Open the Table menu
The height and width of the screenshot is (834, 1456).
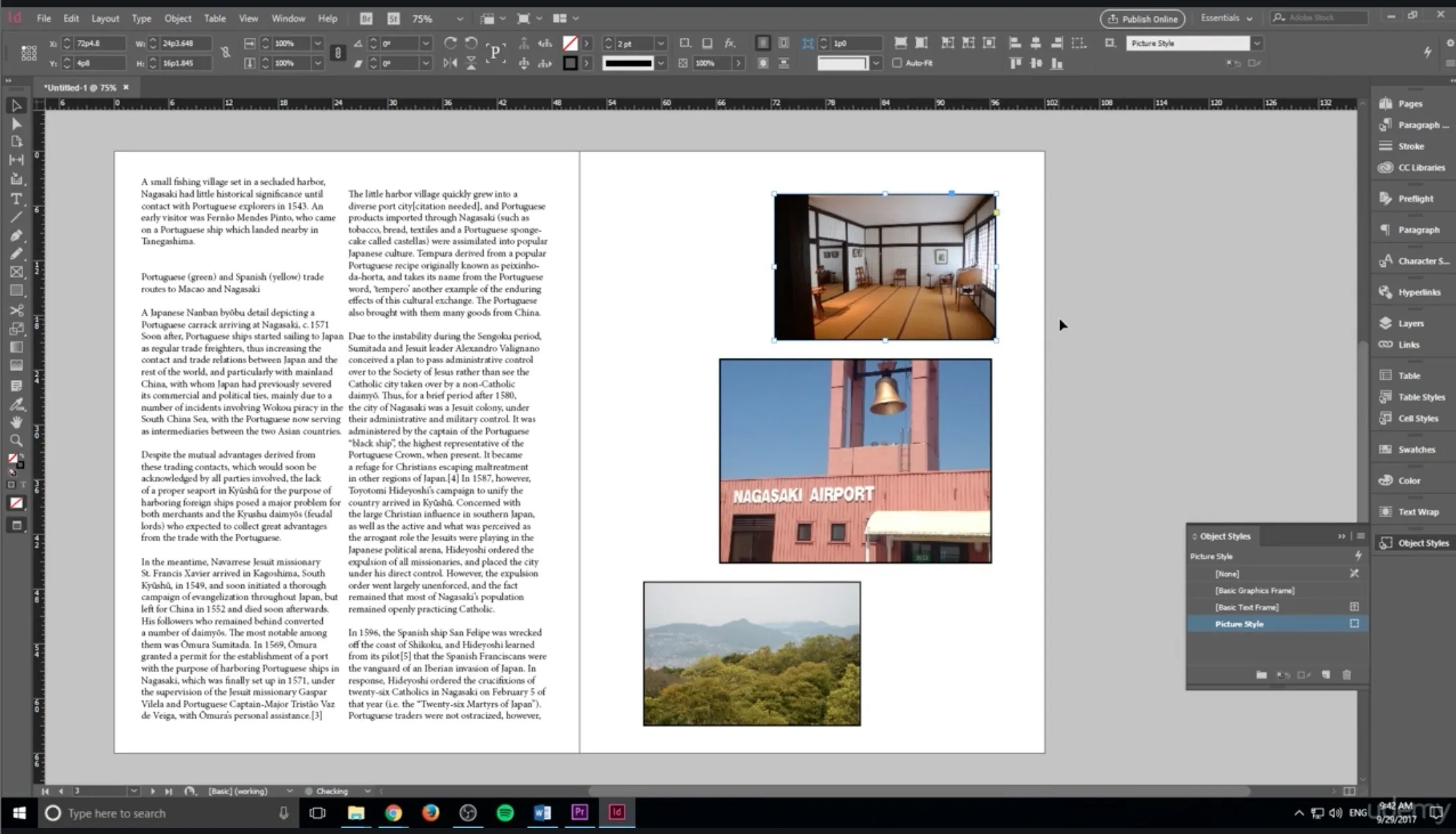(x=215, y=18)
